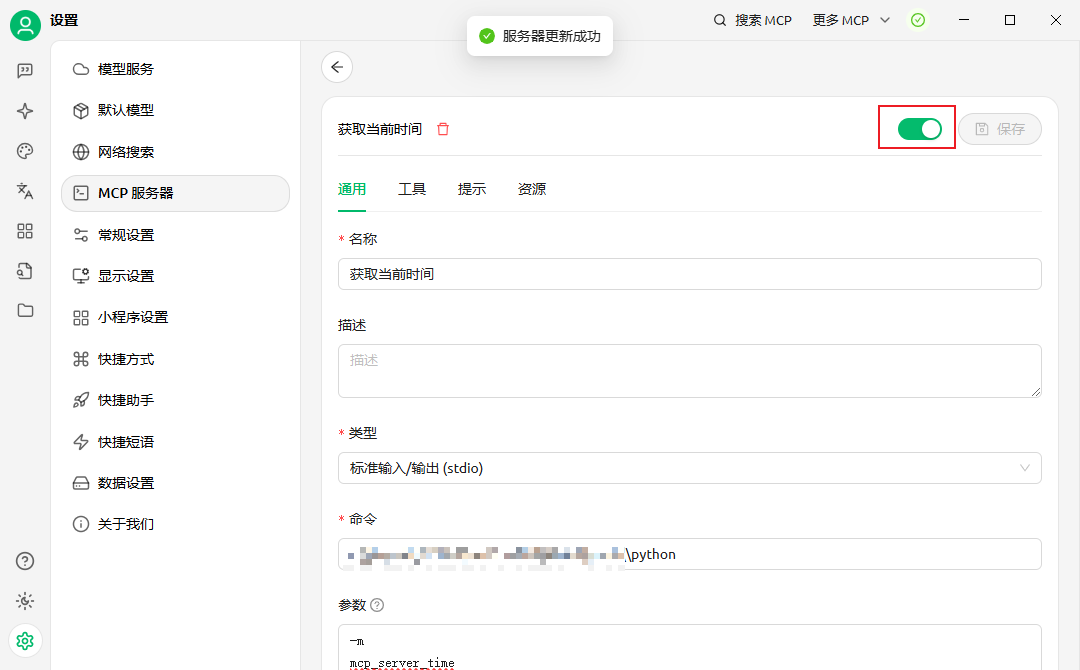Click the green check status icon in title bar
Viewport: 1080px width, 670px height.
917,20
